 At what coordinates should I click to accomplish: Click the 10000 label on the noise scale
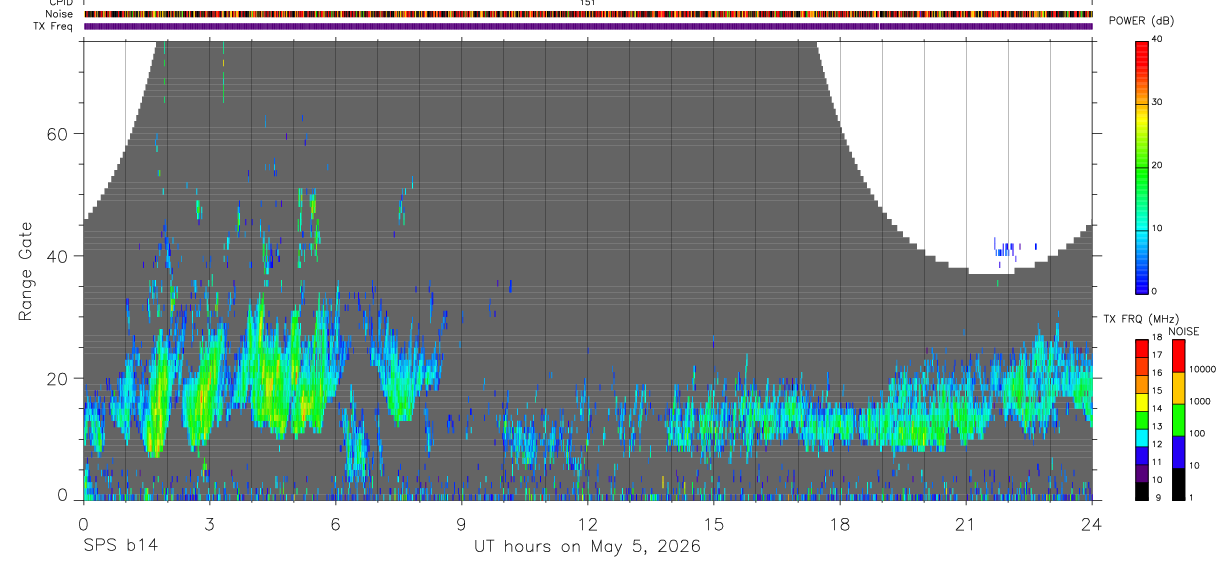(x=1201, y=369)
